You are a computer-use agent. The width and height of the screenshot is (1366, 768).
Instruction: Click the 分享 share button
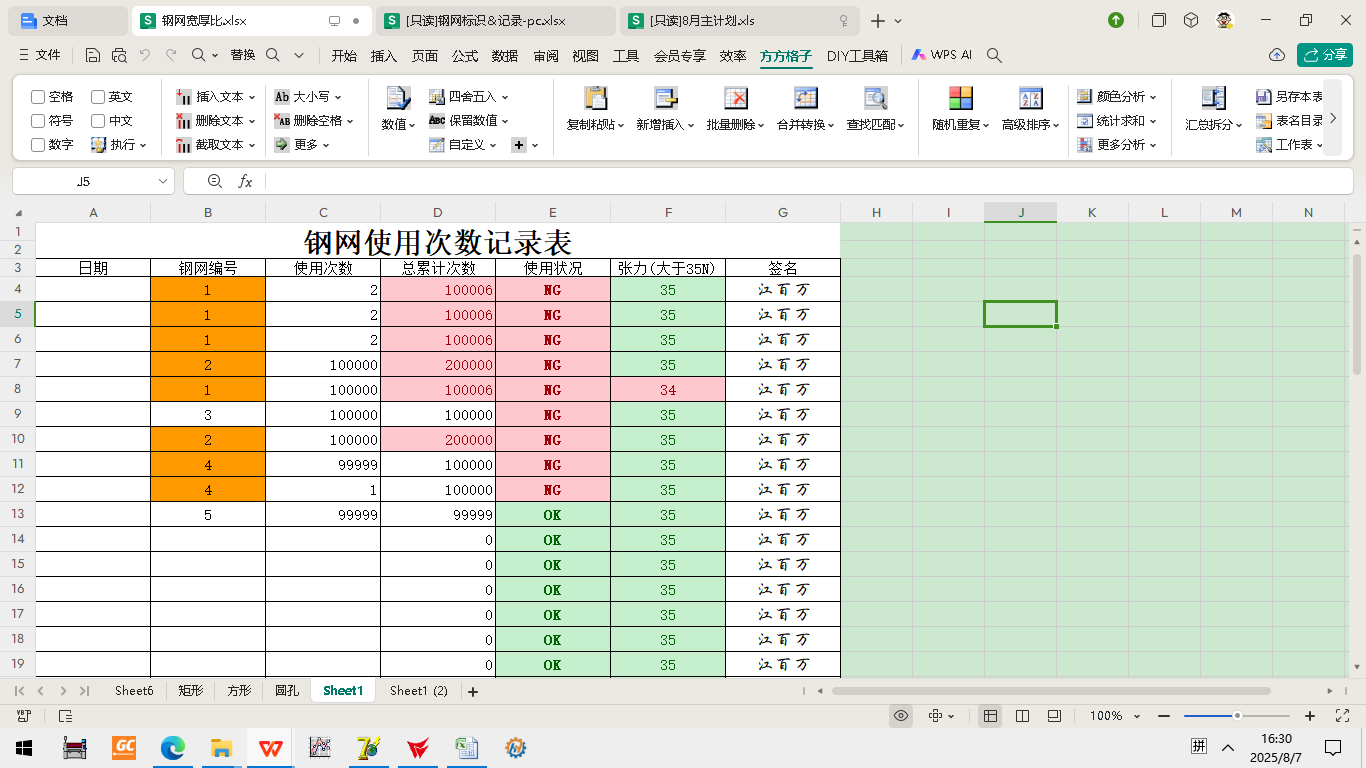click(x=1324, y=55)
